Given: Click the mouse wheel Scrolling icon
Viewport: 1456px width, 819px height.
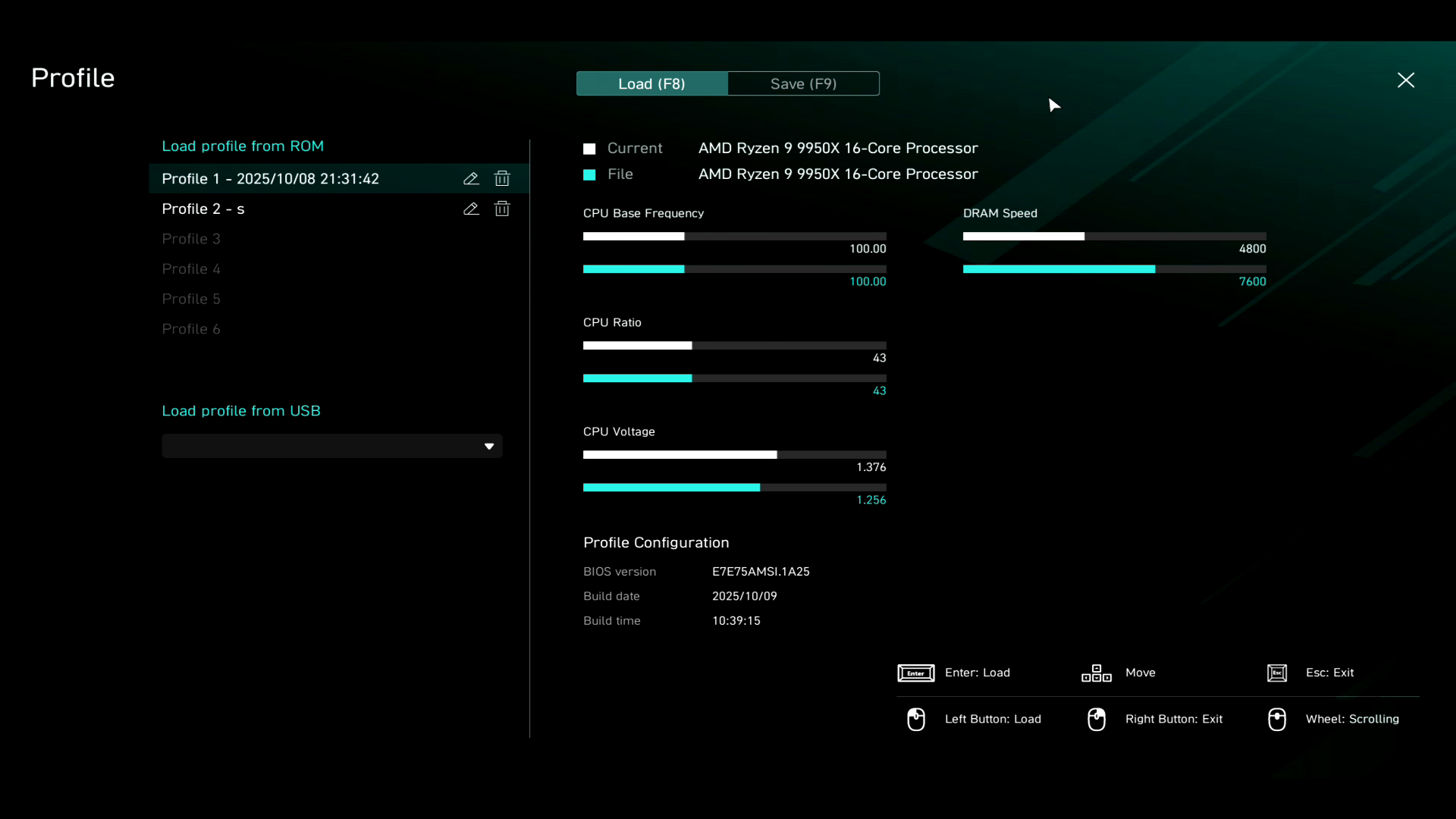Looking at the screenshot, I should [x=1277, y=719].
